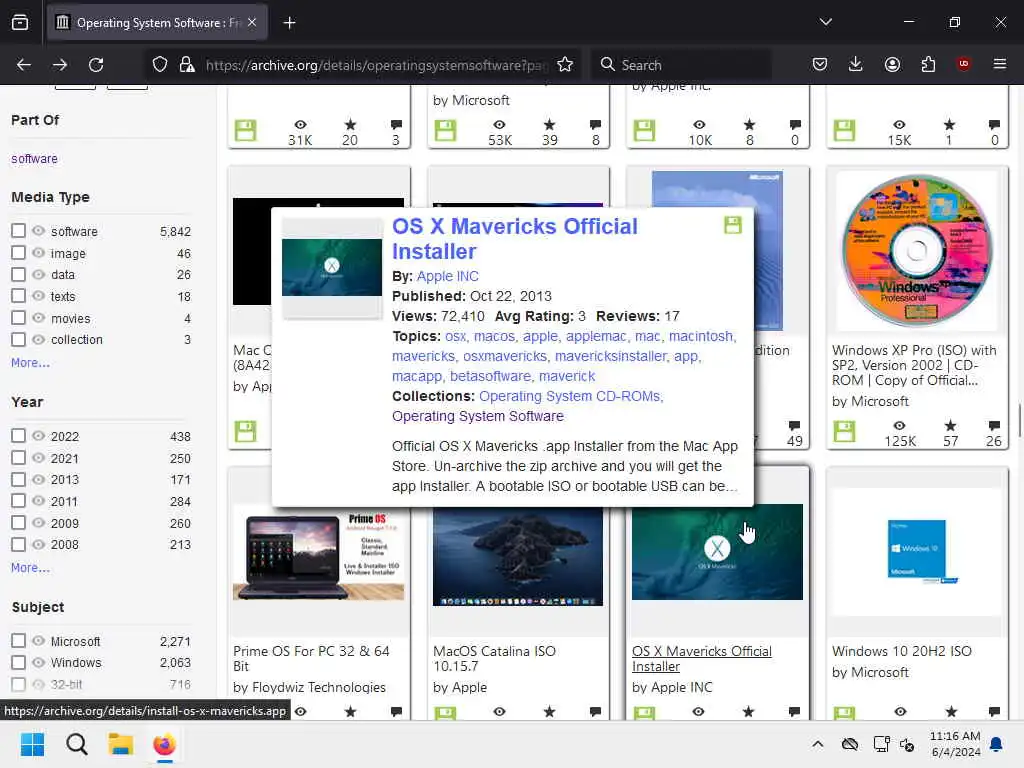Viewport: 1024px width, 768px height.
Task: Open the mavericksinstaller topic link
Action: 611,357
